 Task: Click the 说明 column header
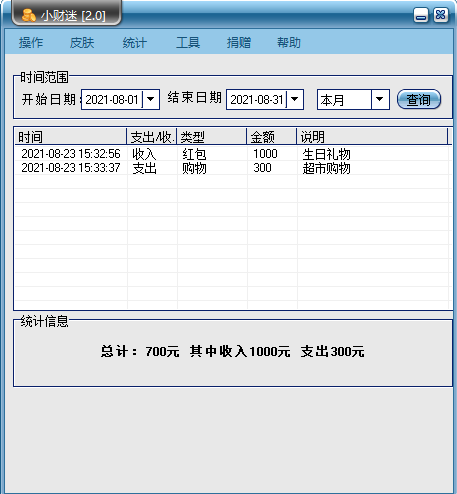pyautogui.click(x=372, y=137)
